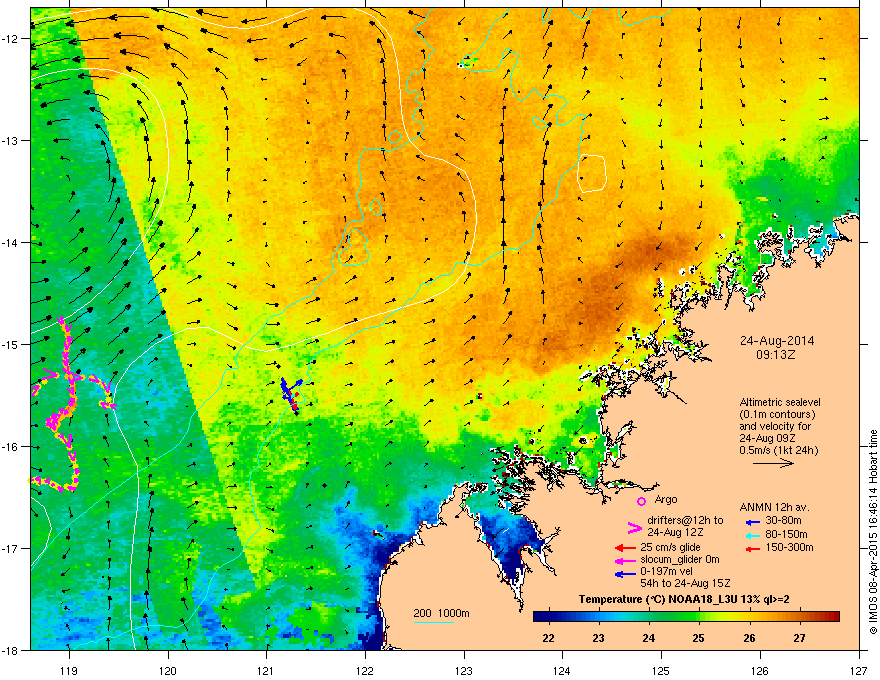Click the red 25 cm/s glide arrow

tap(625, 548)
